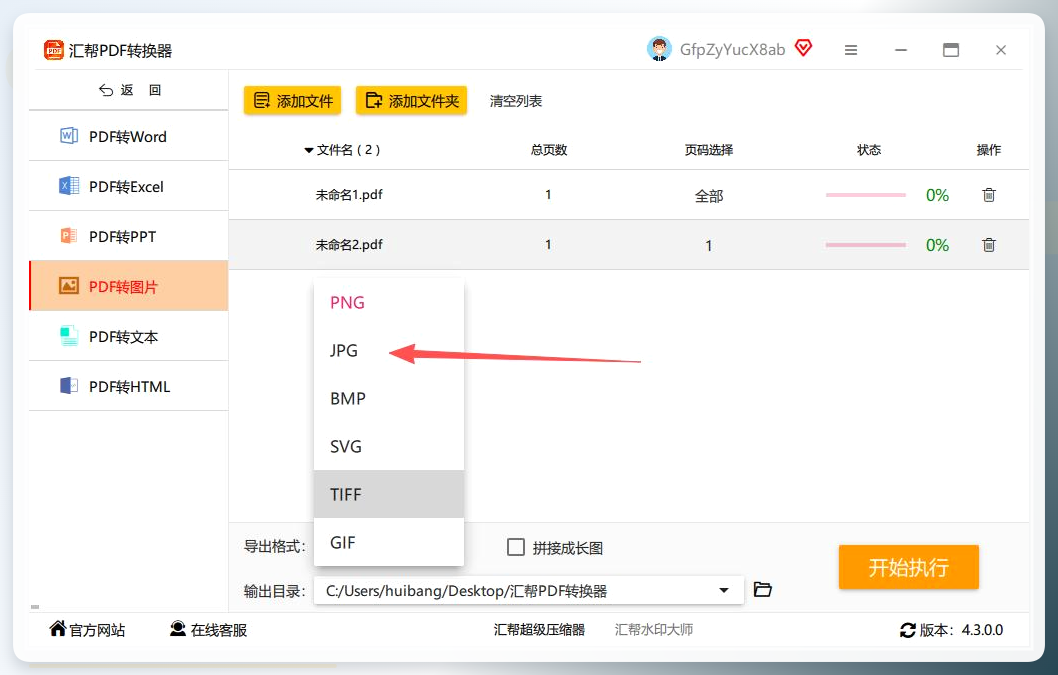Click the PDF转图片 picture icon
Viewport: 1058px width, 675px height.
click(69, 286)
